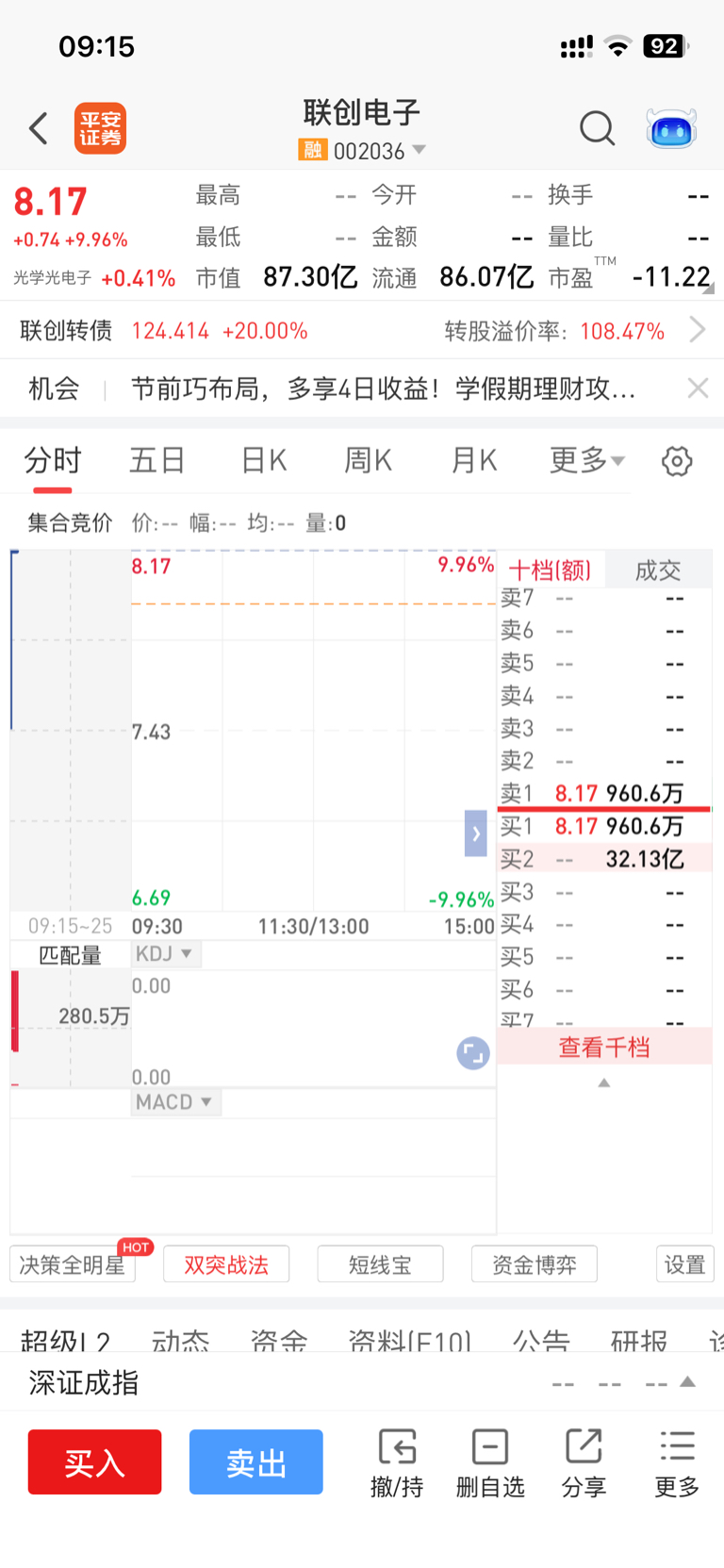
Task: Tap the 流通 86.07亿 value
Action: point(486,276)
